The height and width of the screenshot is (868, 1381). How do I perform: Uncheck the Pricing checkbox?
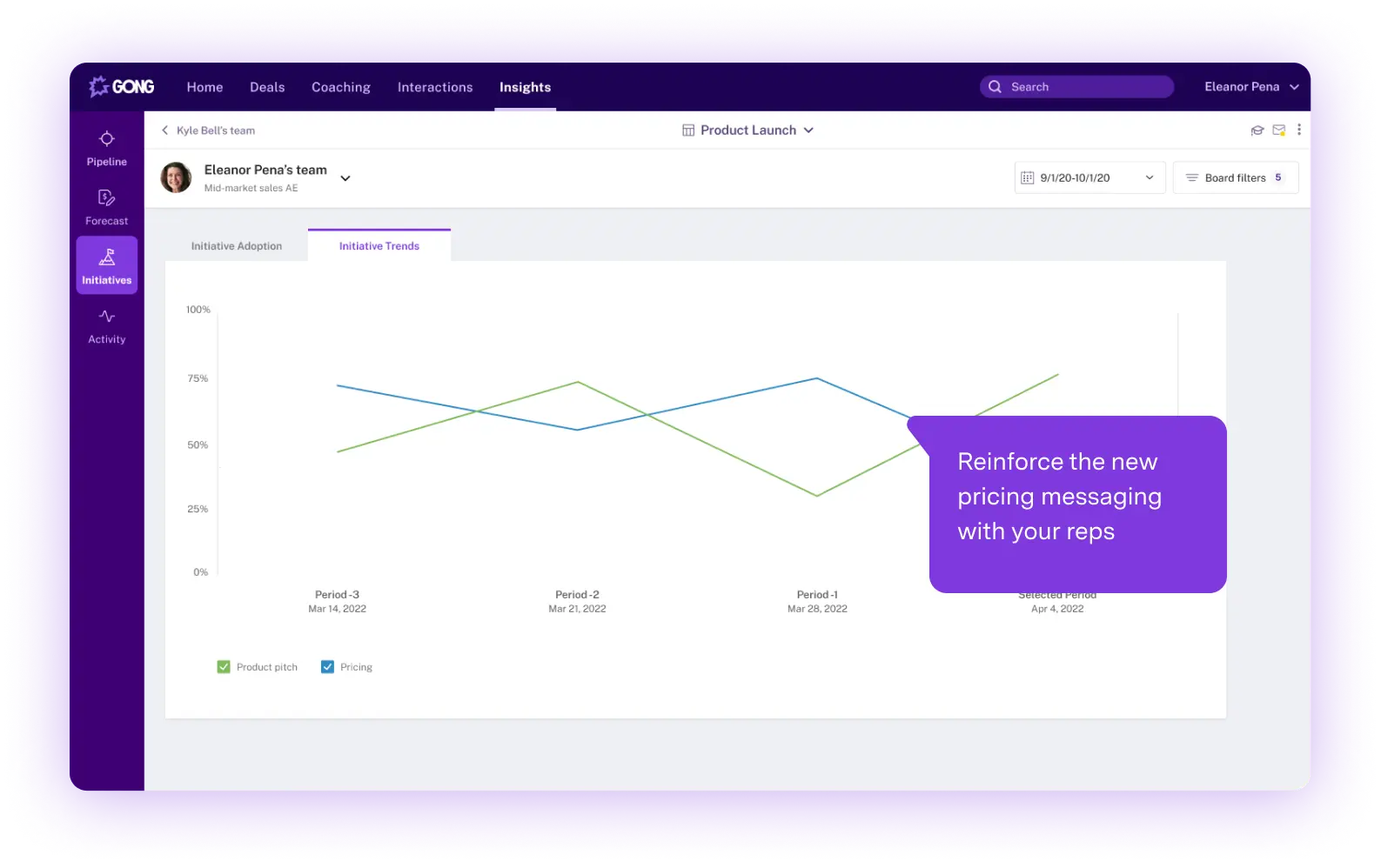327,667
